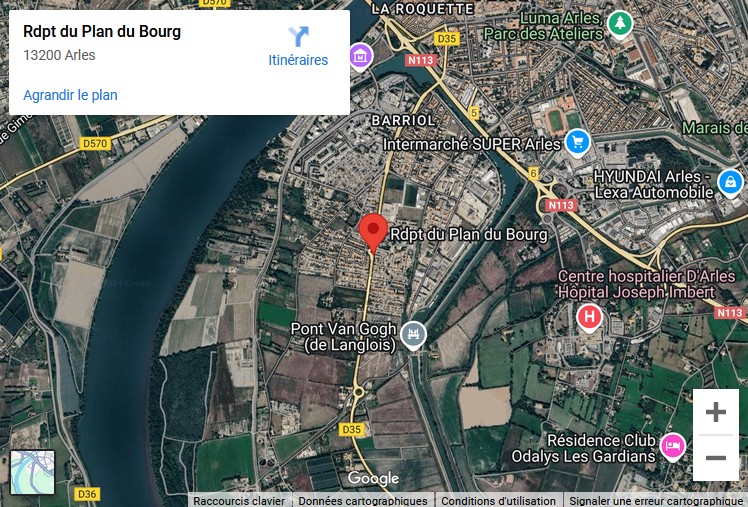Screen dimensions: 748x507
Task: Select the hospital H marker
Action: pyautogui.click(x=589, y=317)
